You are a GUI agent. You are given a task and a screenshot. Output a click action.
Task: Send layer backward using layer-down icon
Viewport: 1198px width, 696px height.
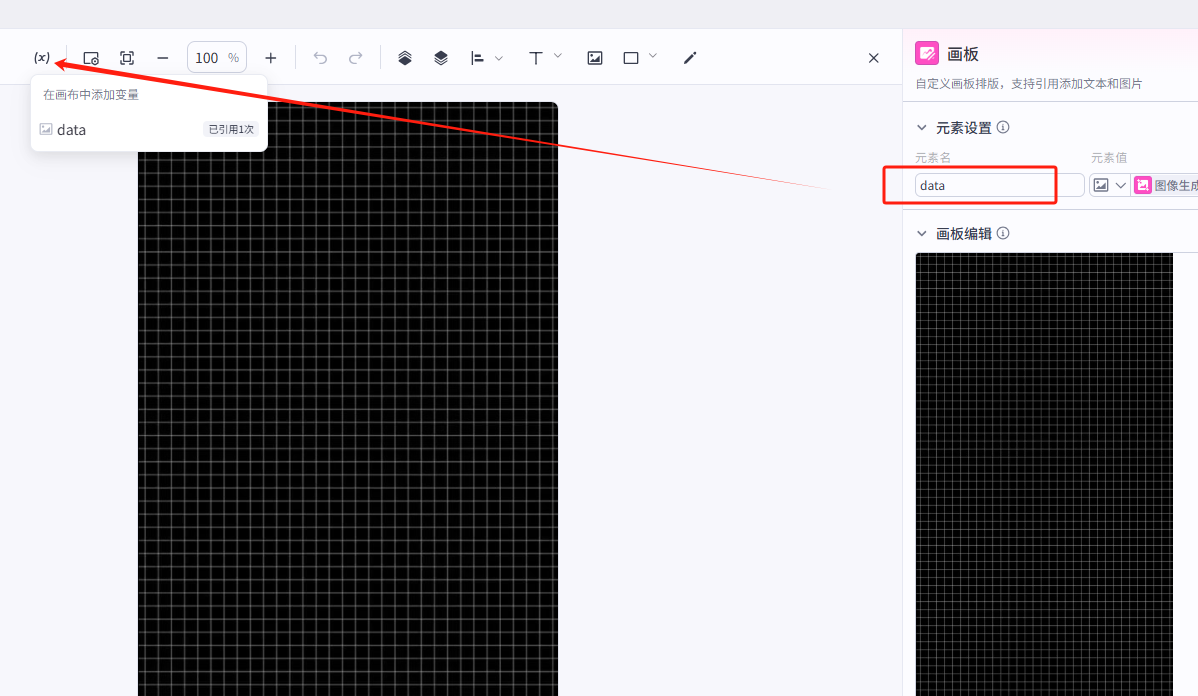click(441, 58)
